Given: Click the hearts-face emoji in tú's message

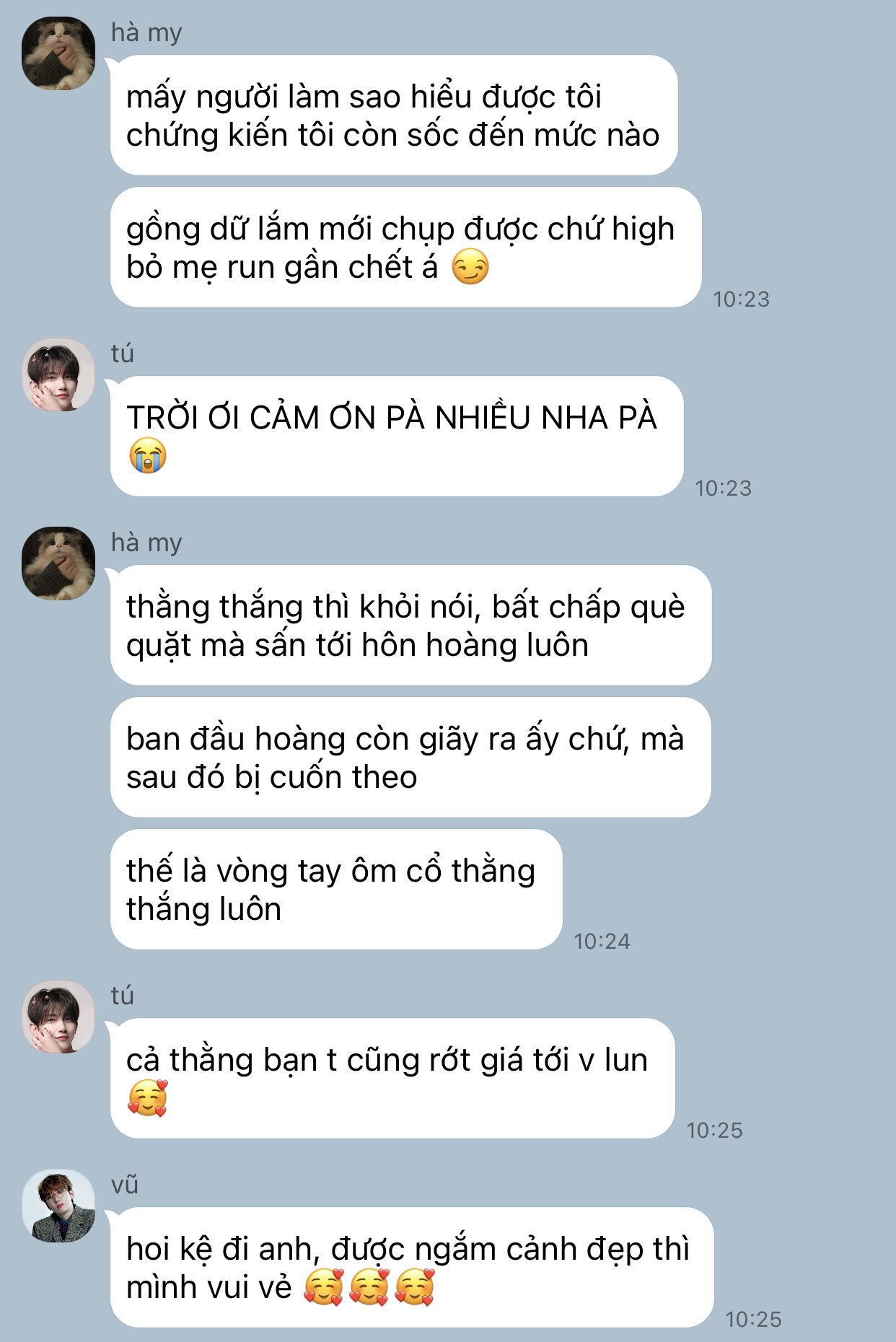Looking at the screenshot, I should click(148, 1098).
